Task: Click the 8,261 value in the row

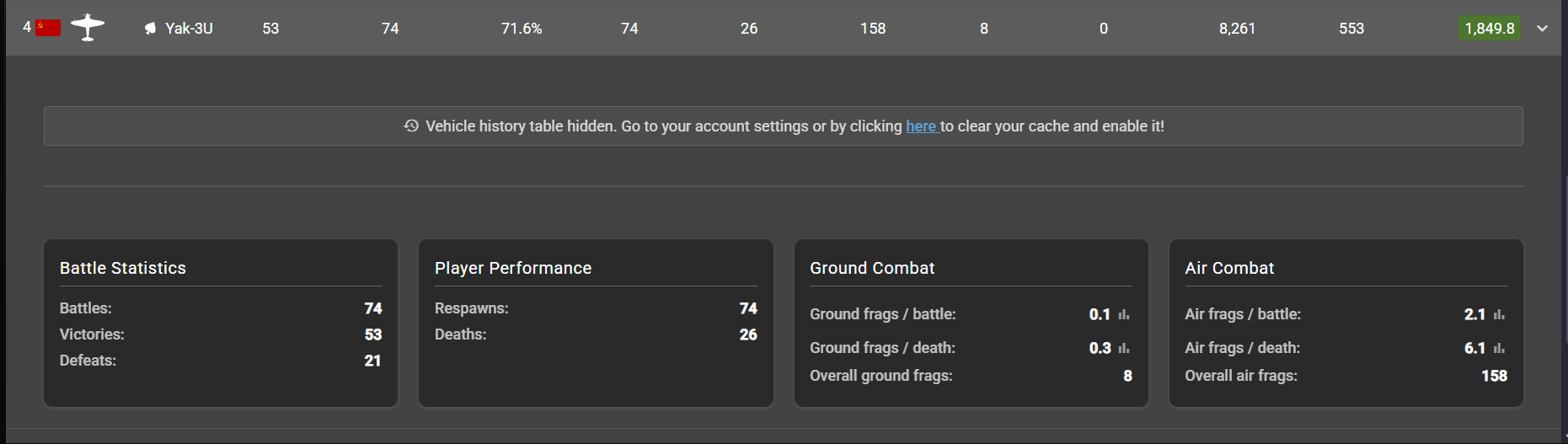Action: [1237, 29]
